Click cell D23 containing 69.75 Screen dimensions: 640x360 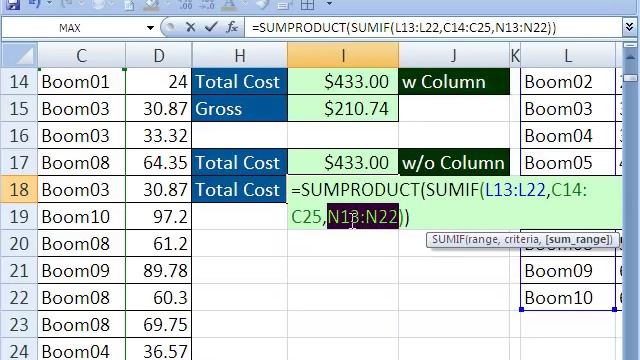pyautogui.click(x=158, y=324)
